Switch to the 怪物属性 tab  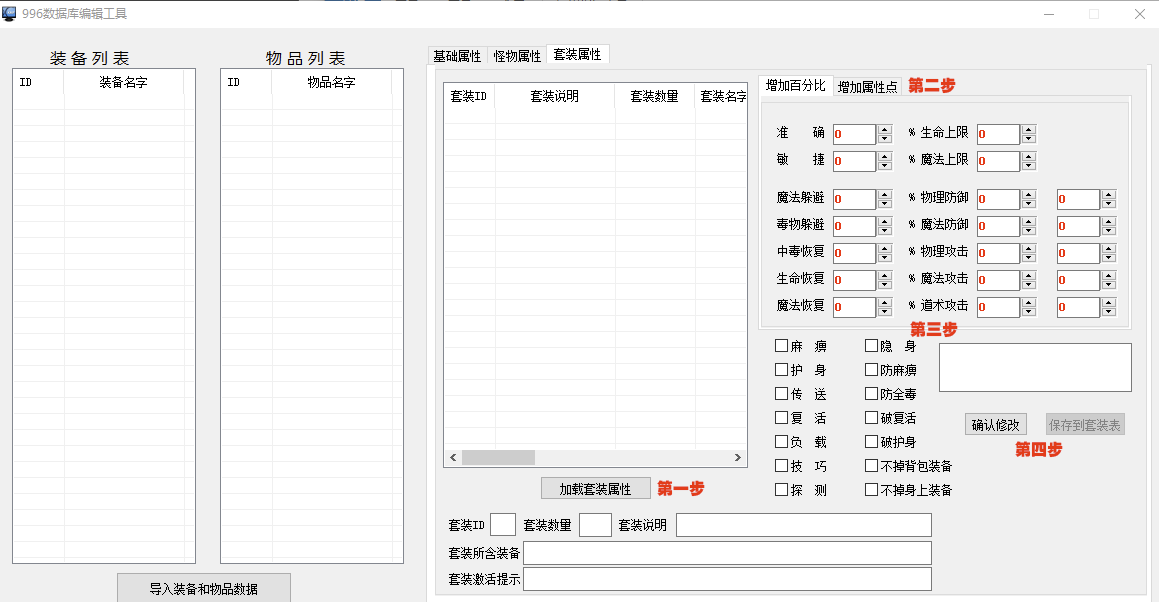click(x=517, y=56)
